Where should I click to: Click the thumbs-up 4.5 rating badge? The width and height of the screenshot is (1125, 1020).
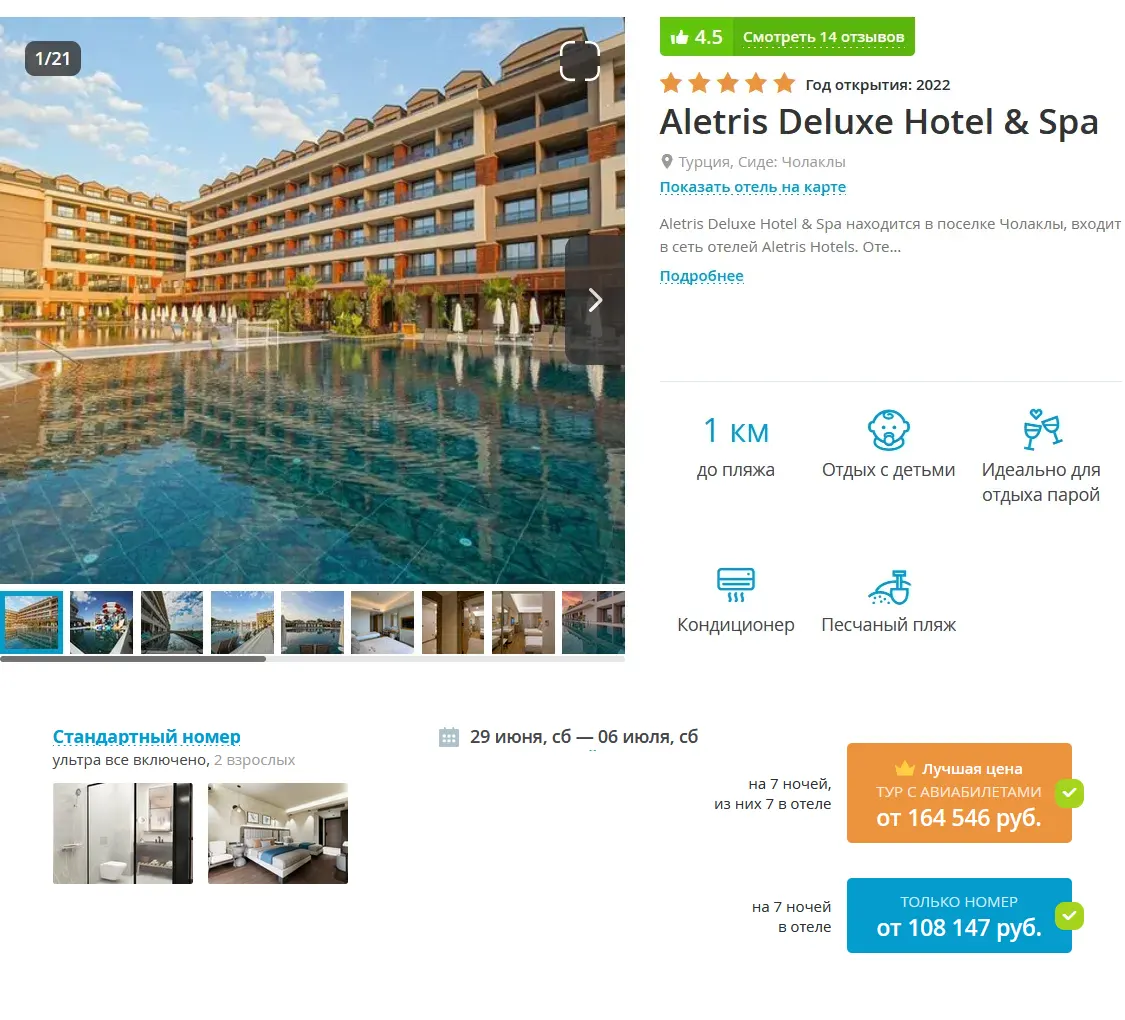[x=696, y=37]
